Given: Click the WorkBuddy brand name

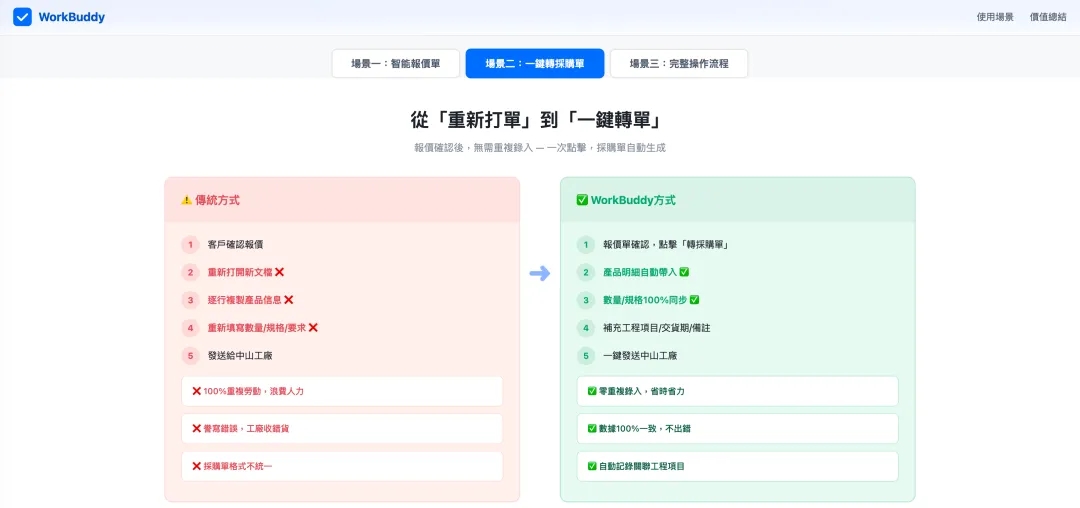Looking at the screenshot, I should 72,17.
